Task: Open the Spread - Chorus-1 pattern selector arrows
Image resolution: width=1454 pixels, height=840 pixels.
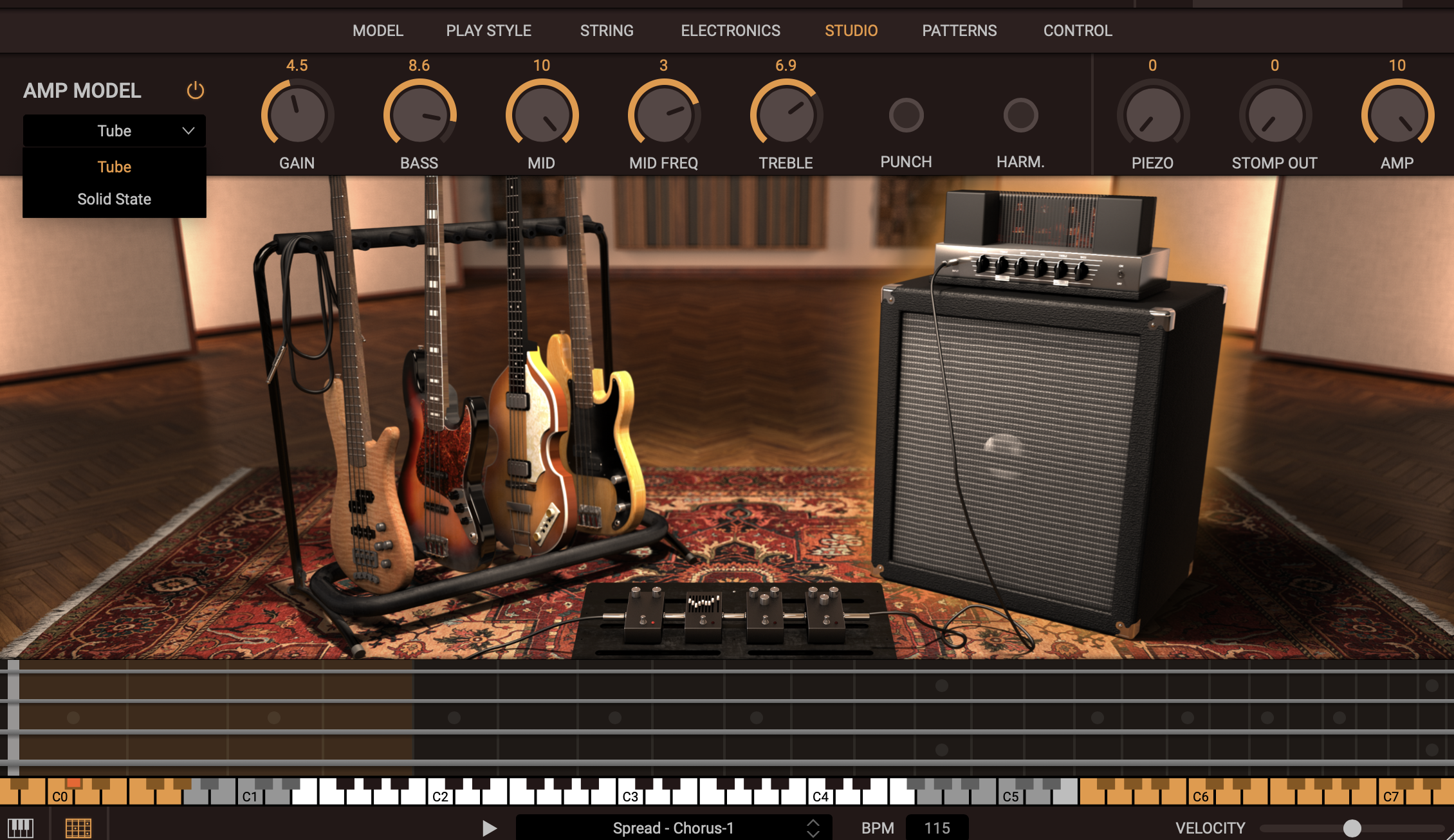Action: click(x=813, y=828)
